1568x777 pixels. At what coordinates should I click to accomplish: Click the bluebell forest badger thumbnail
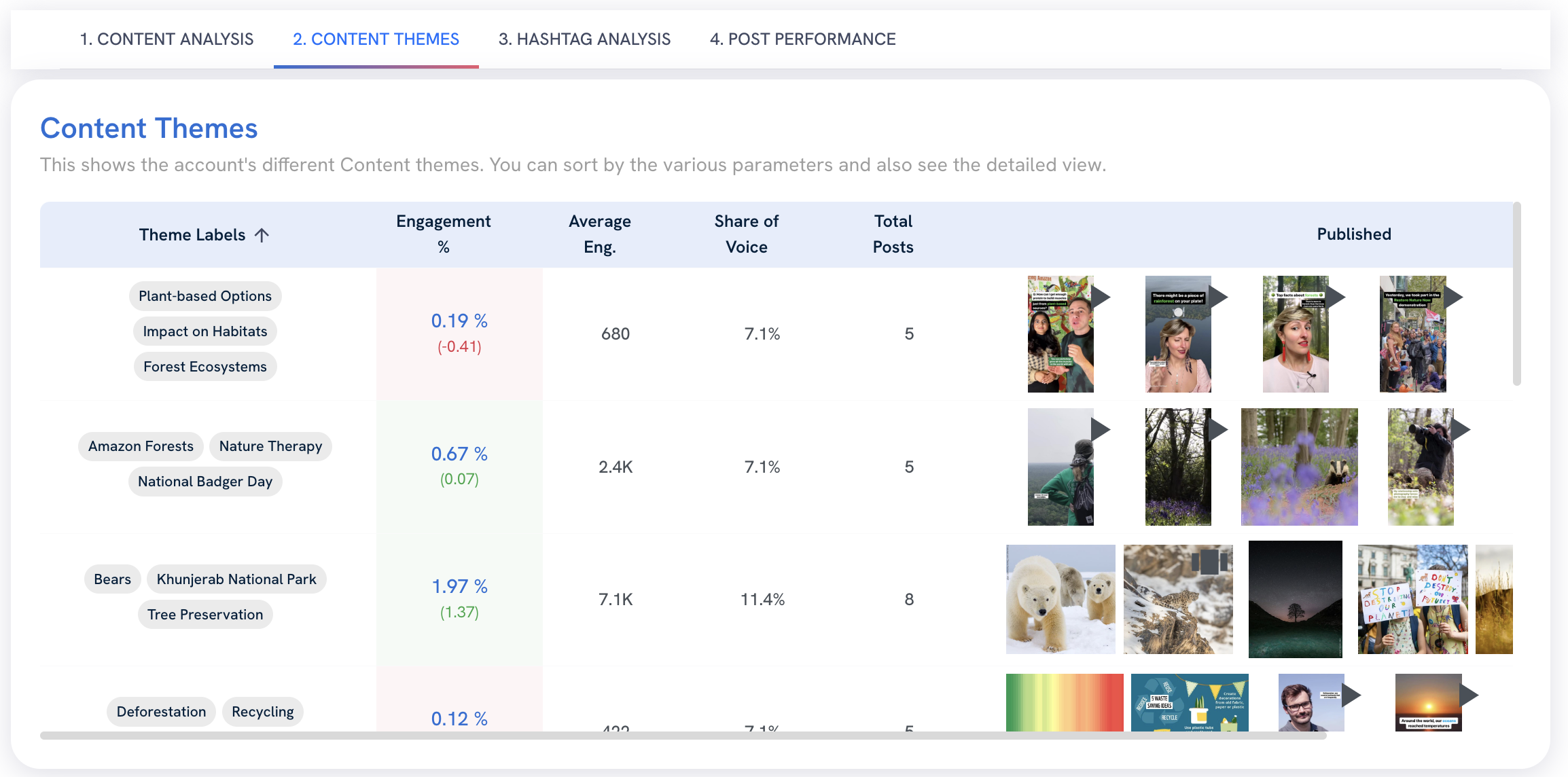coord(1299,467)
